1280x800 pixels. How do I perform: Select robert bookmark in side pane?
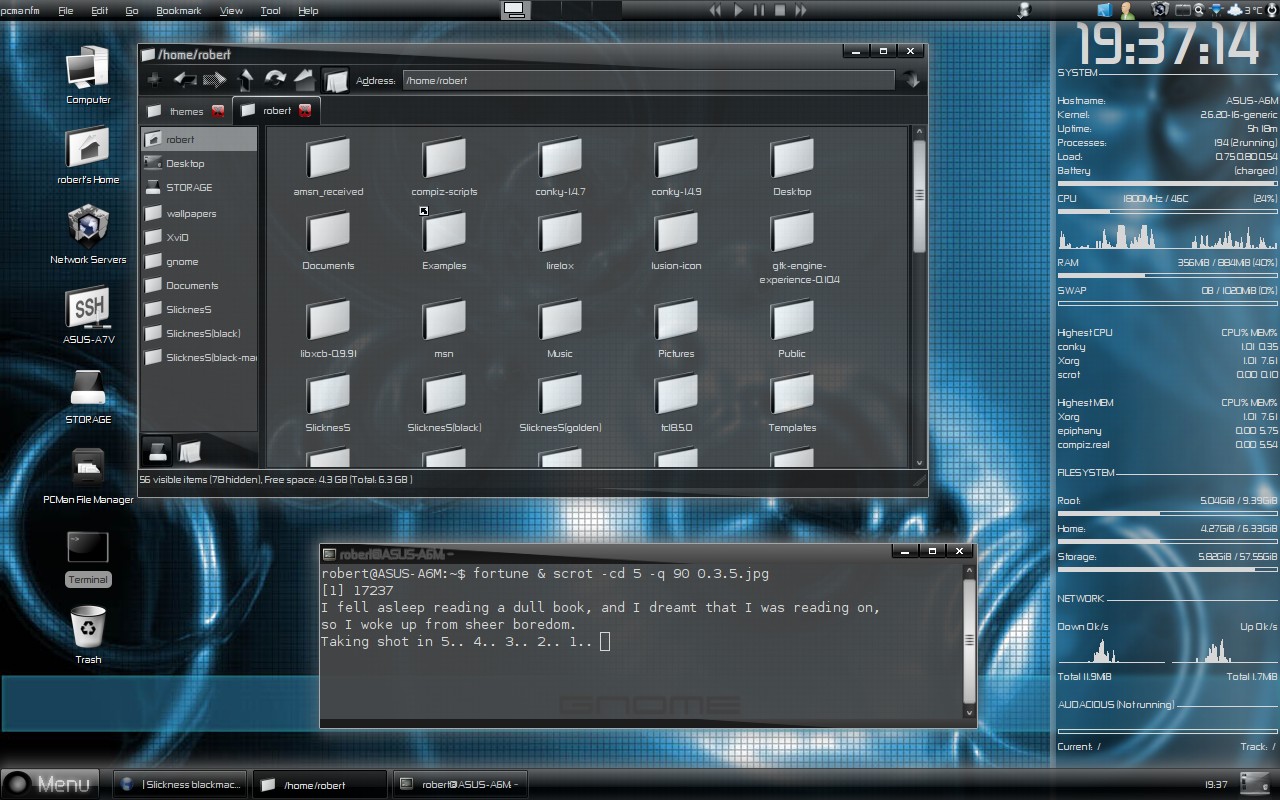[x=199, y=139]
